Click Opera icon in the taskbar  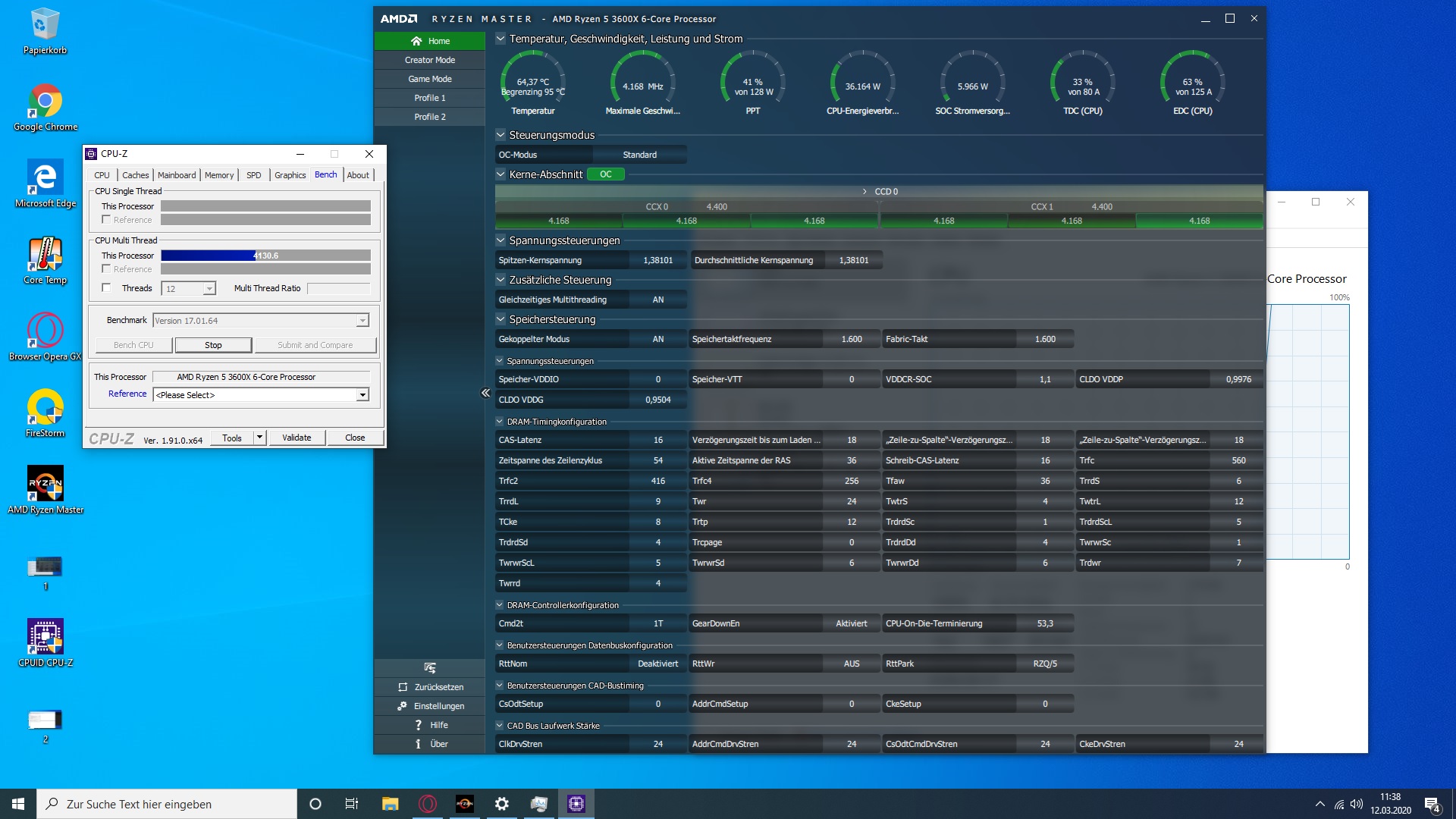click(428, 804)
